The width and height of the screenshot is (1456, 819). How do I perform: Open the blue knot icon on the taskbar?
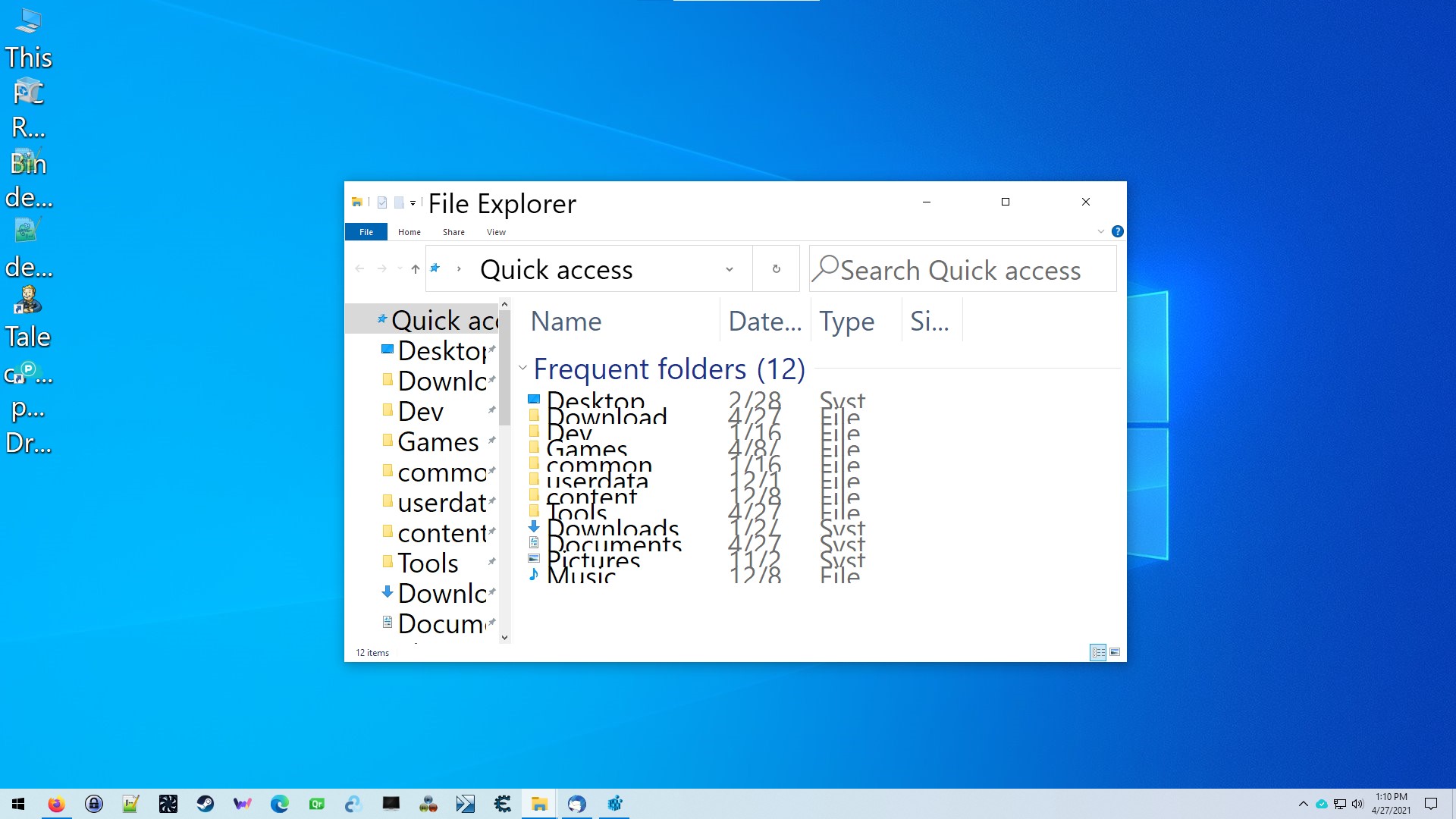(354, 804)
